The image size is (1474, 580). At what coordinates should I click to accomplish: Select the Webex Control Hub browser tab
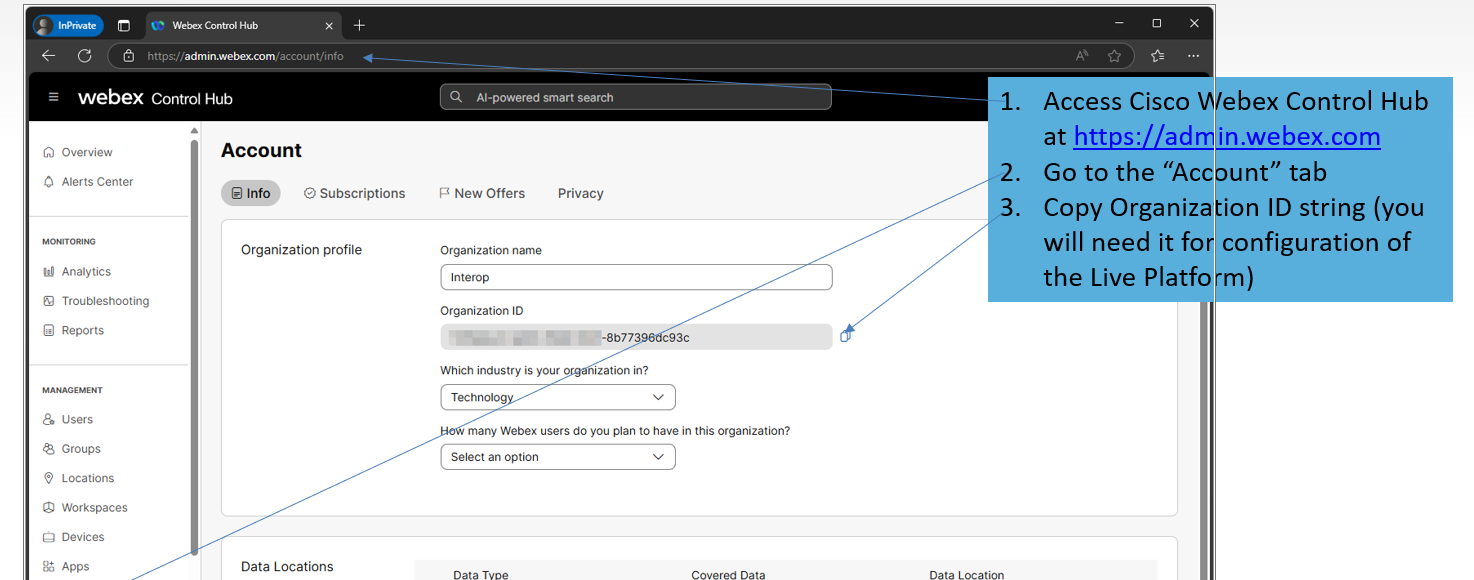[243, 25]
